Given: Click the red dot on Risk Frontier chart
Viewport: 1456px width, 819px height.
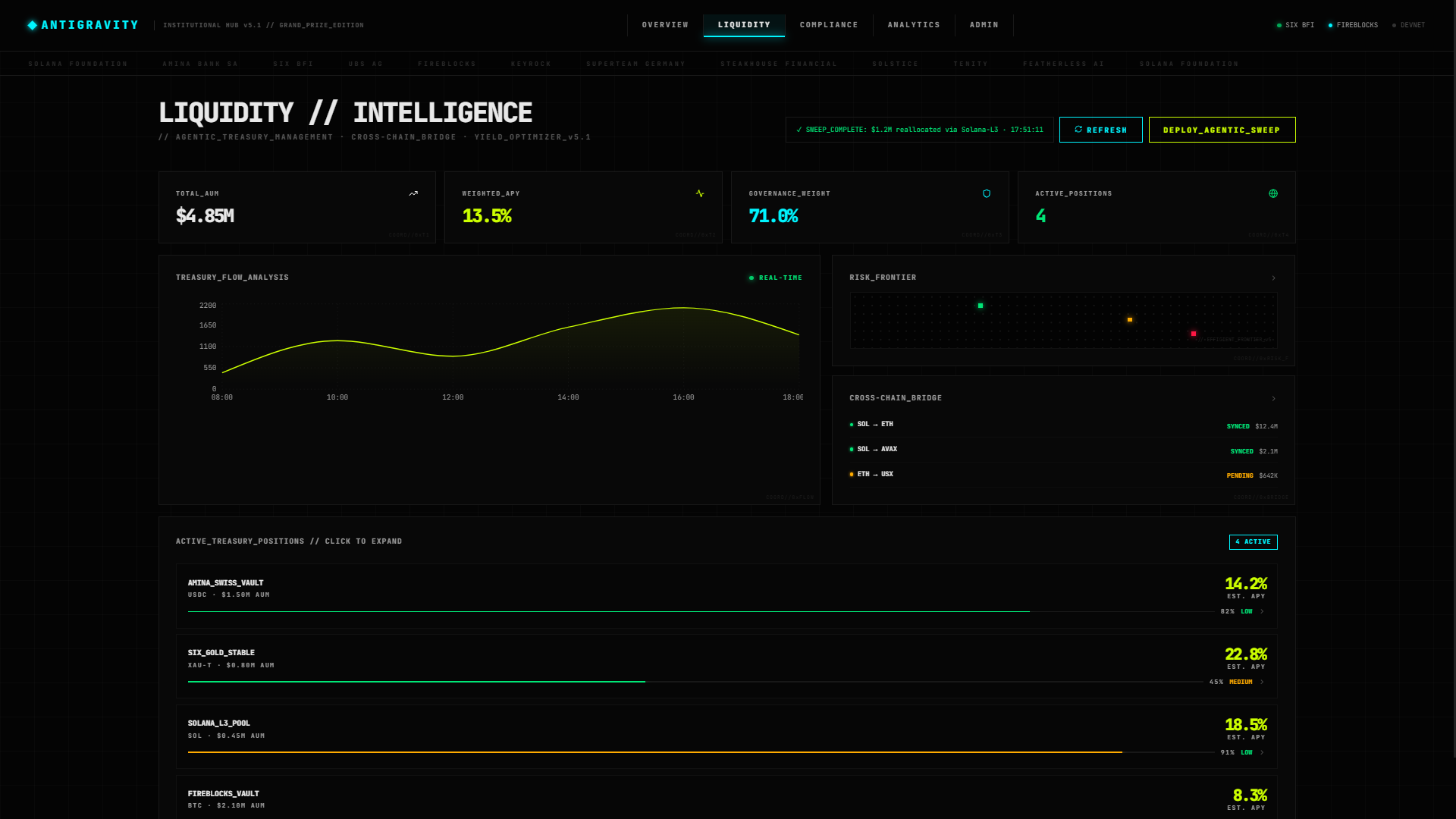Looking at the screenshot, I should click(1194, 334).
